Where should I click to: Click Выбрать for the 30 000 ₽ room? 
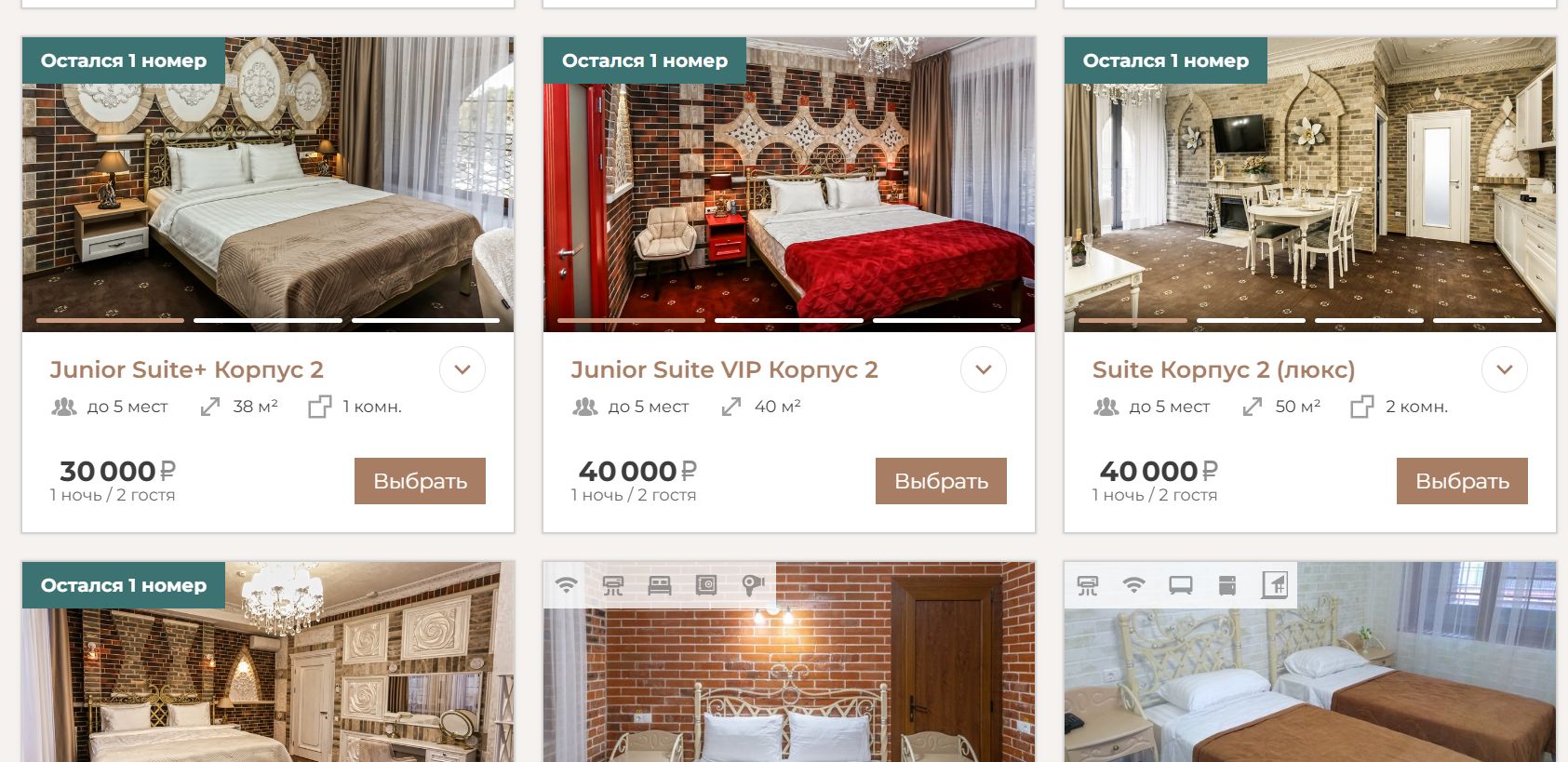420,481
